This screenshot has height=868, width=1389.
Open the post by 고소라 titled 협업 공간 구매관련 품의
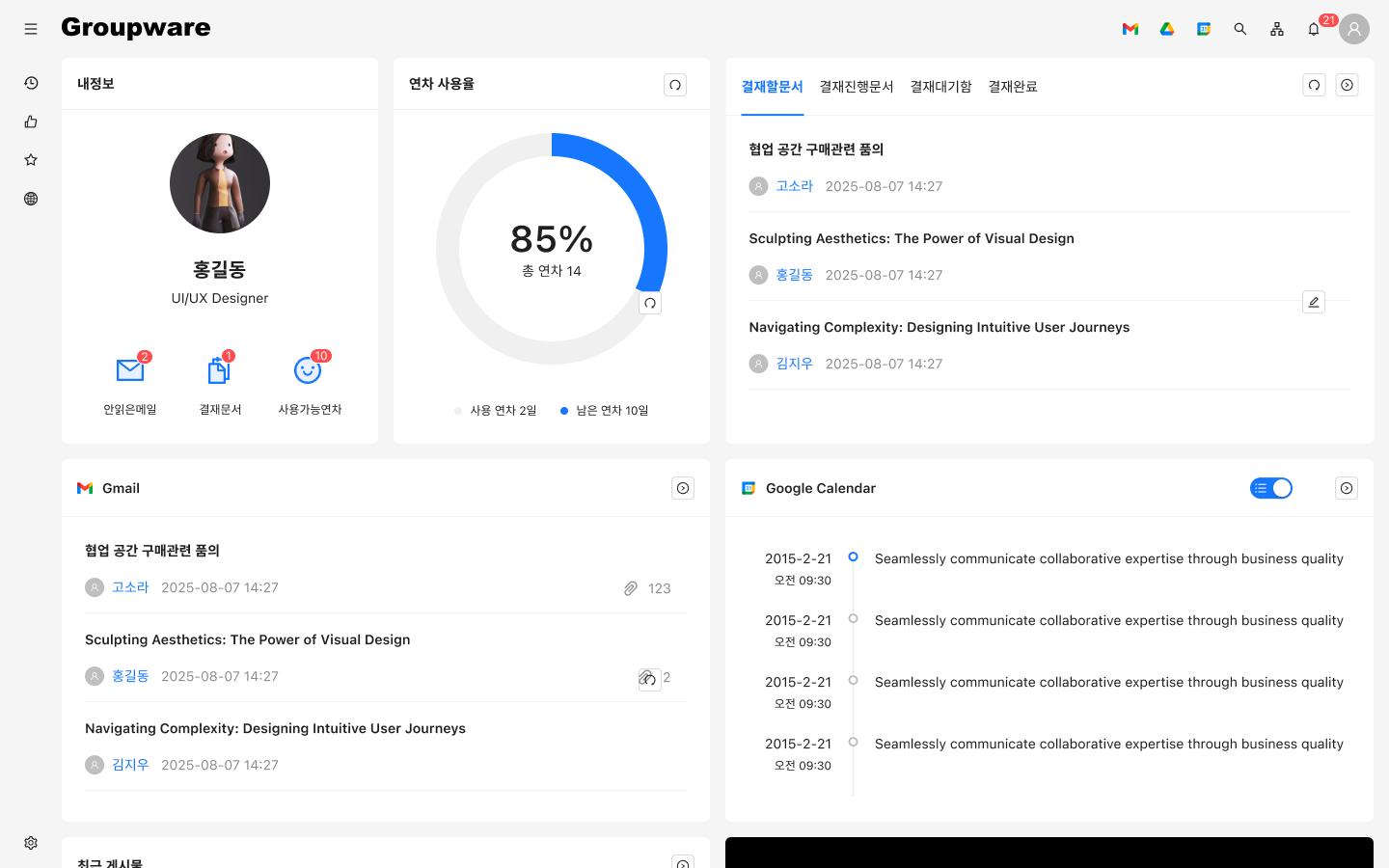pyautogui.click(x=815, y=149)
